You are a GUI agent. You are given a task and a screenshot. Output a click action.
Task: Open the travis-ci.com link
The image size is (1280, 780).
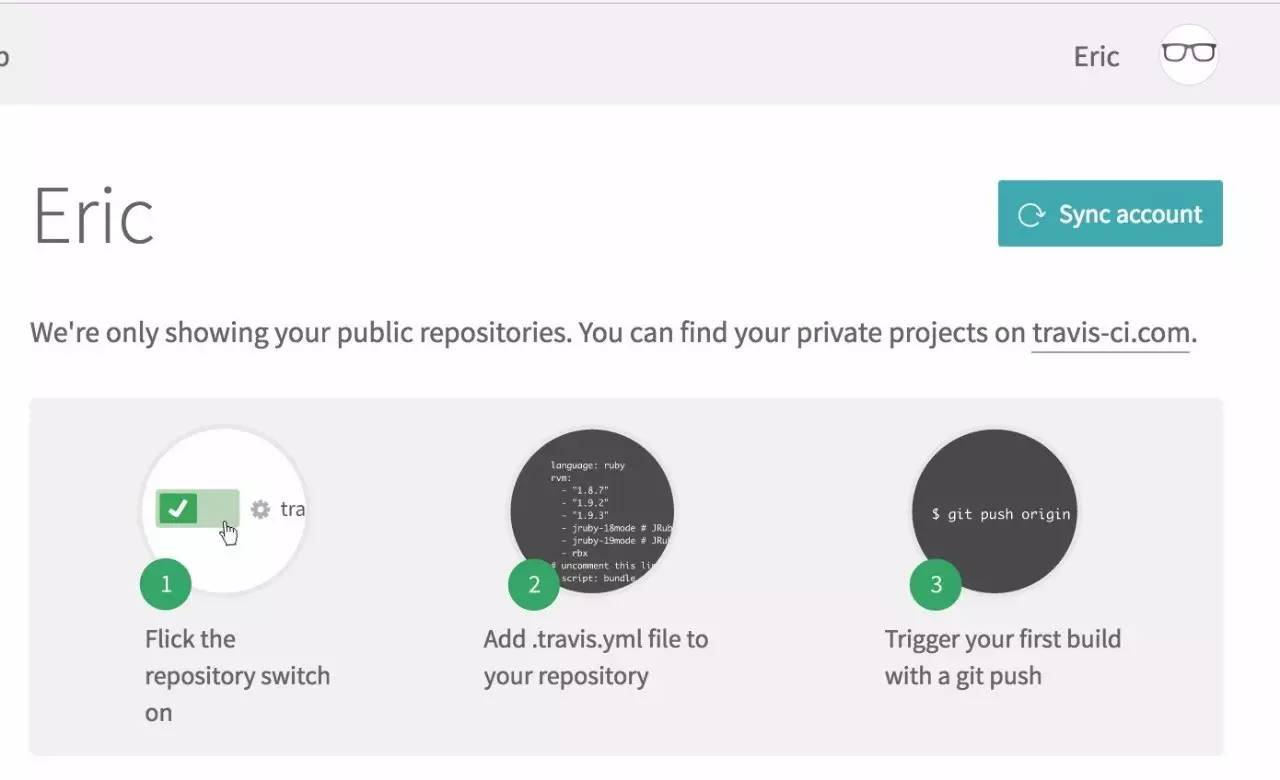1110,333
